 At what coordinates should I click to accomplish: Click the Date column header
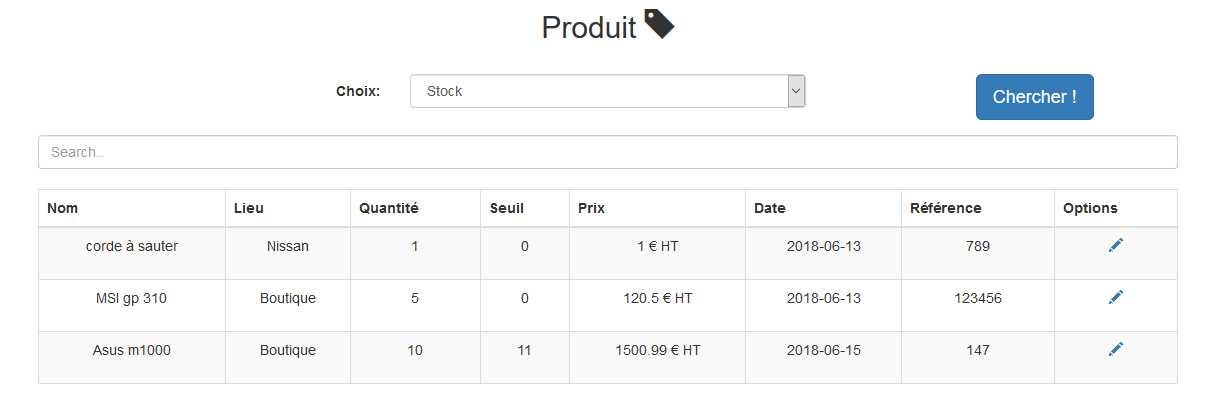pyautogui.click(x=769, y=208)
